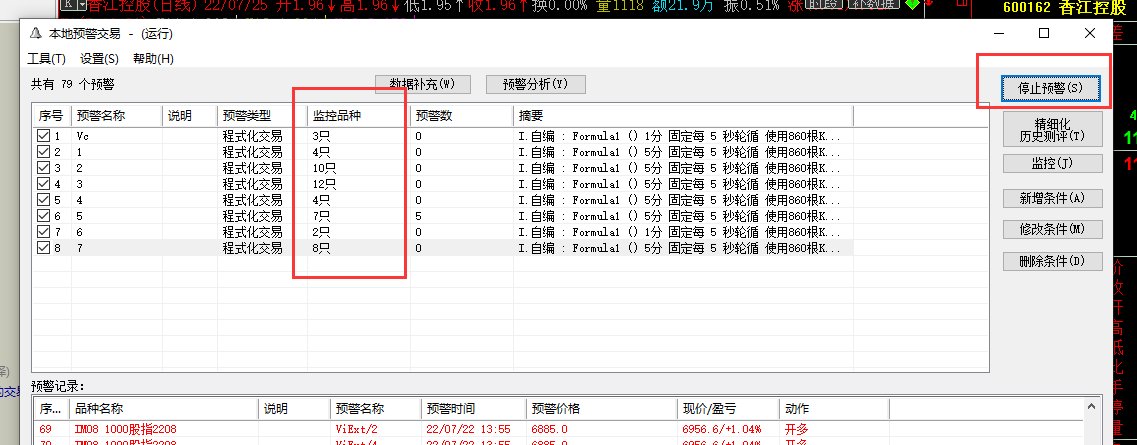Minimize the 本地预警交易 window
Screen dimensions: 1137x445
(x=999, y=33)
